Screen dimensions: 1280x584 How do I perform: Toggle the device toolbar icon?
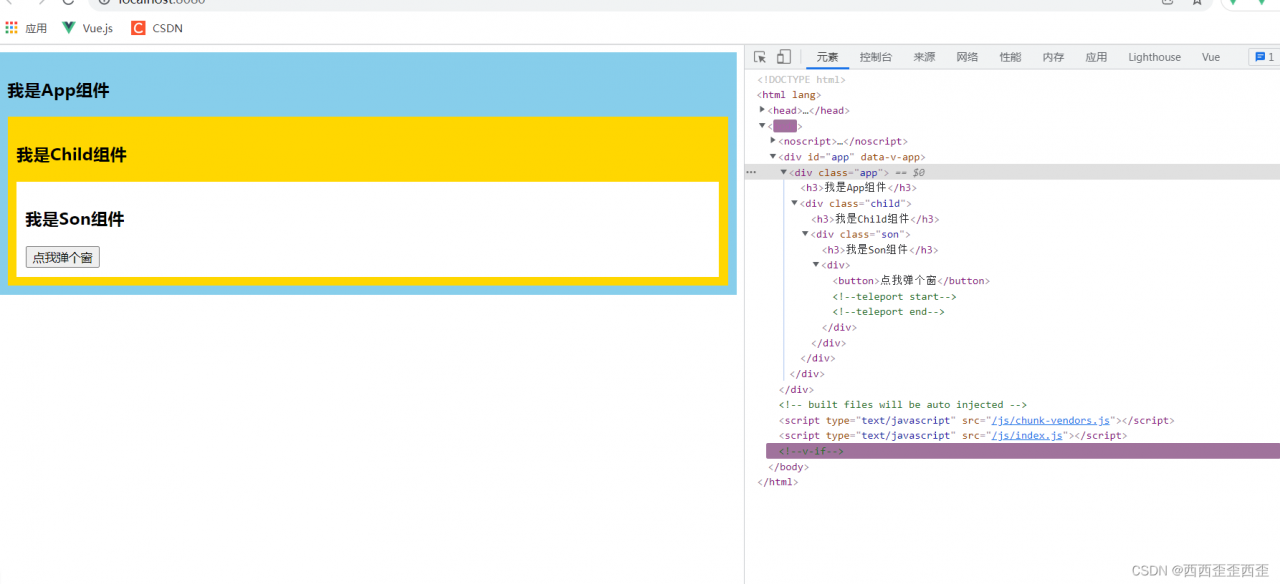pos(784,57)
